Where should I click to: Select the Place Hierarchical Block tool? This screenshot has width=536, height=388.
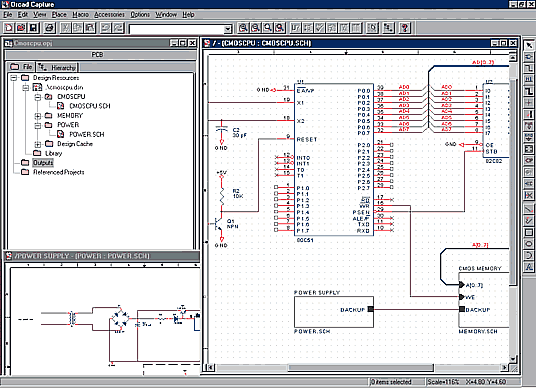click(528, 149)
